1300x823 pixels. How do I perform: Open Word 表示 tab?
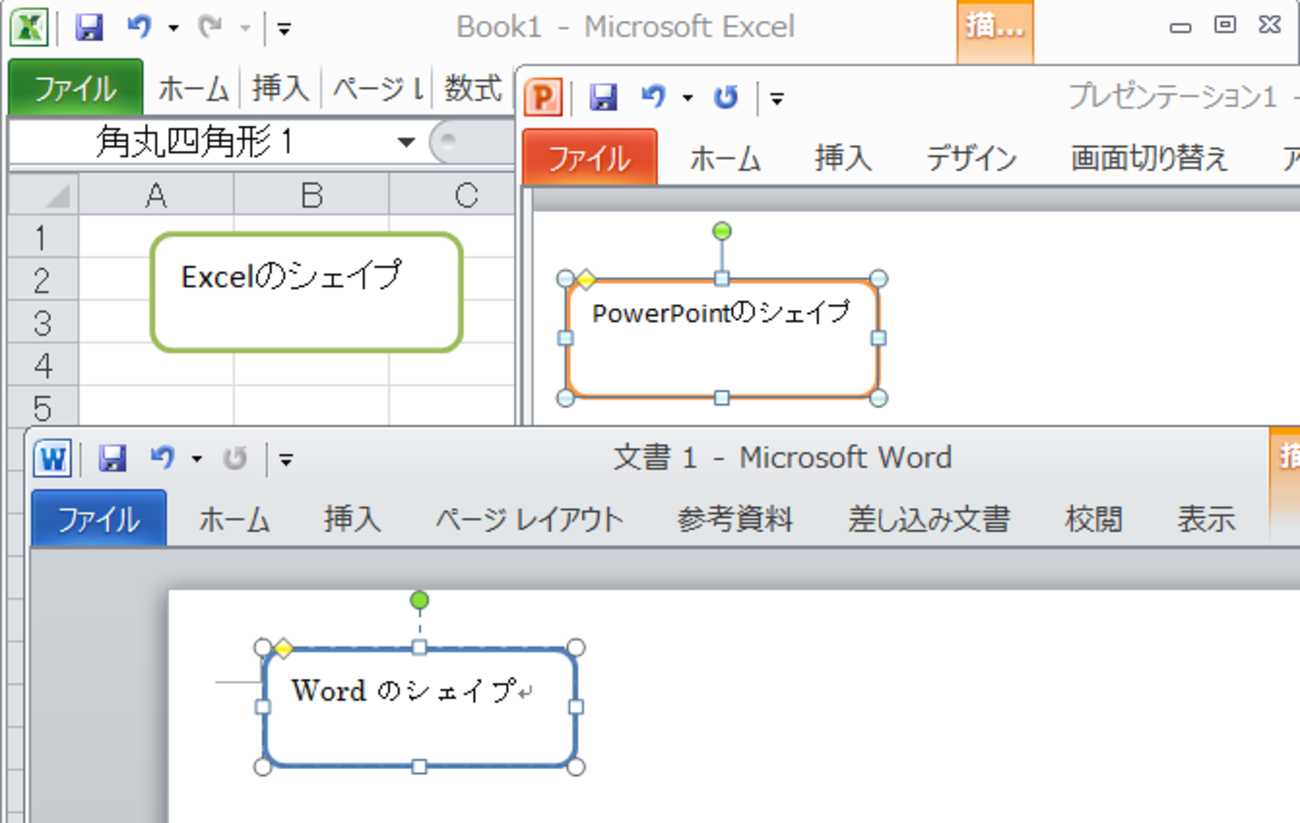pos(1205,519)
